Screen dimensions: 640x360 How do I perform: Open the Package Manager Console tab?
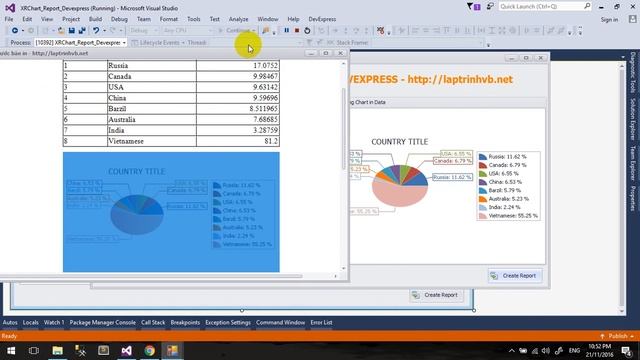coord(102,322)
